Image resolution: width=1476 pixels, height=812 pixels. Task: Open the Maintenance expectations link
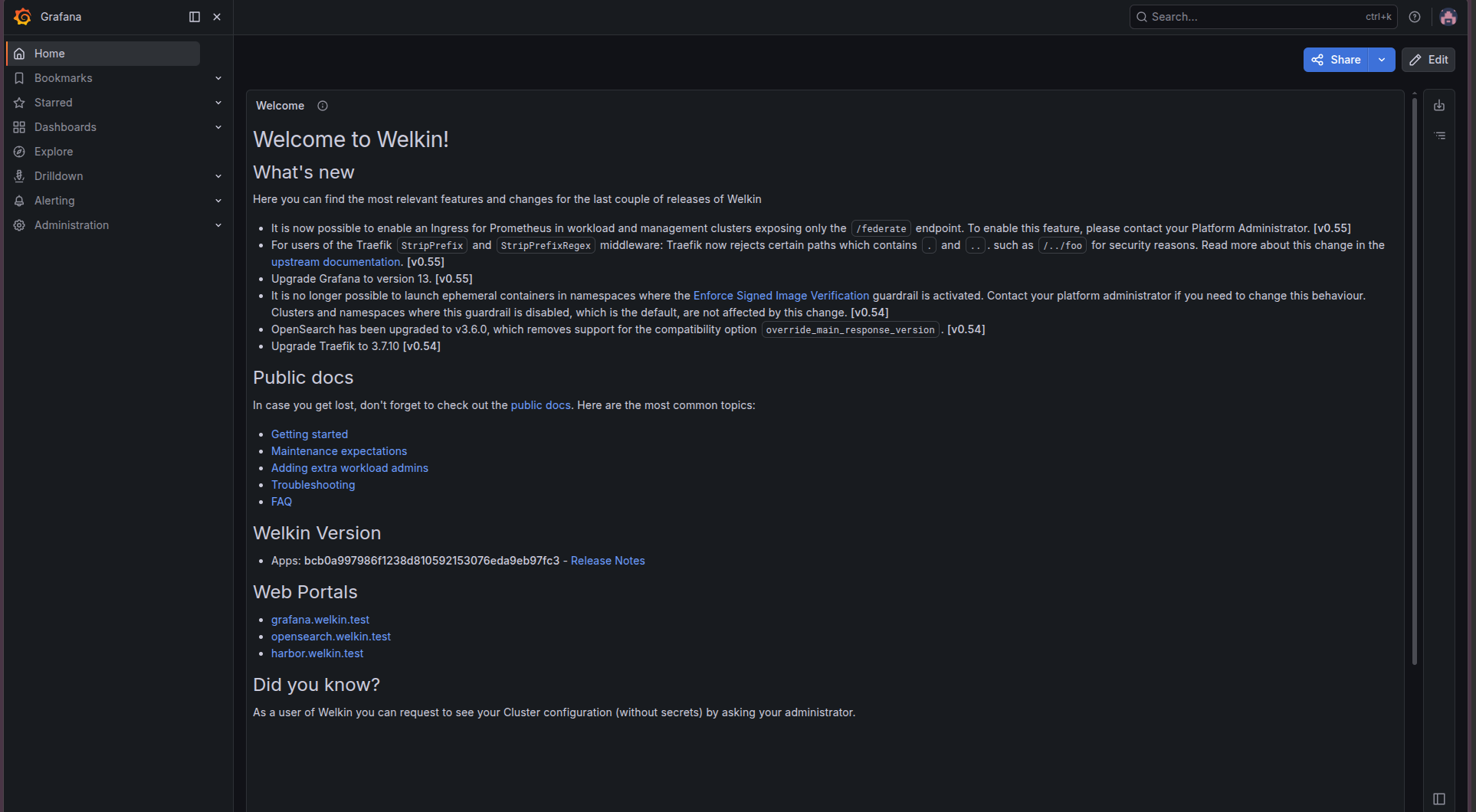click(x=339, y=451)
